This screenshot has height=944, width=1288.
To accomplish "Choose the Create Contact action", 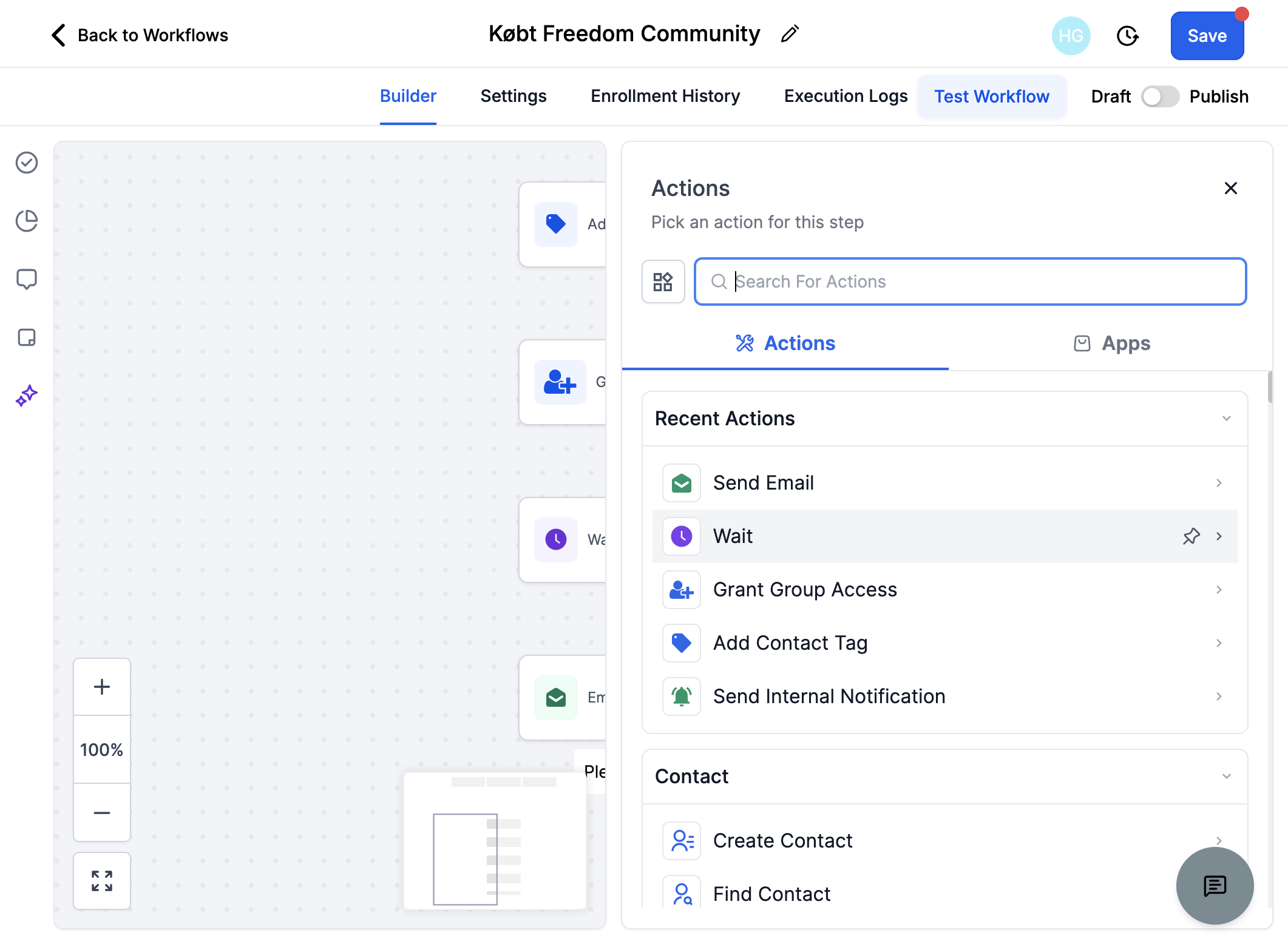I will pos(944,841).
